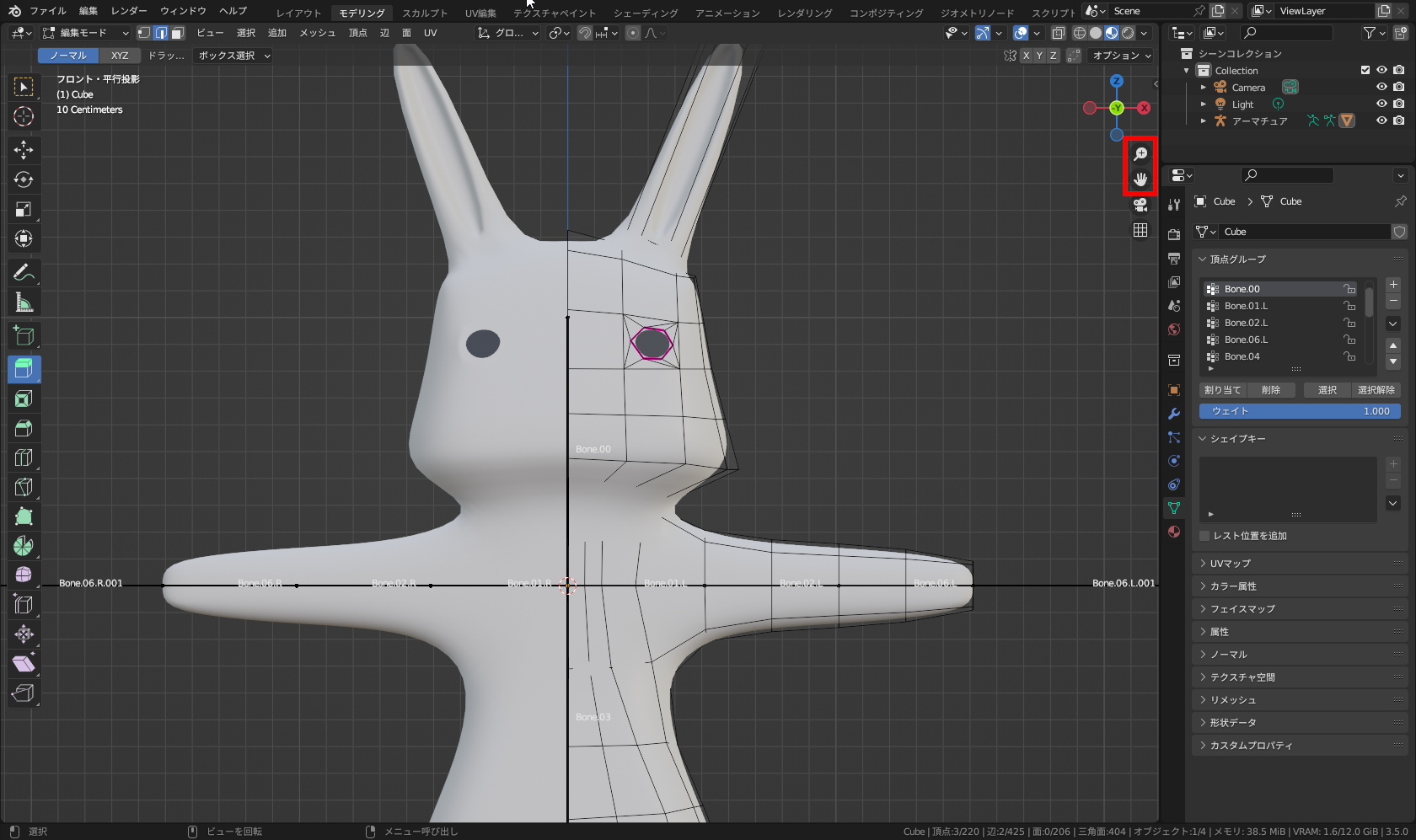The width and height of the screenshot is (1416, 840).
Task: Select the Scale tool in left toolbar
Action: tap(24, 209)
